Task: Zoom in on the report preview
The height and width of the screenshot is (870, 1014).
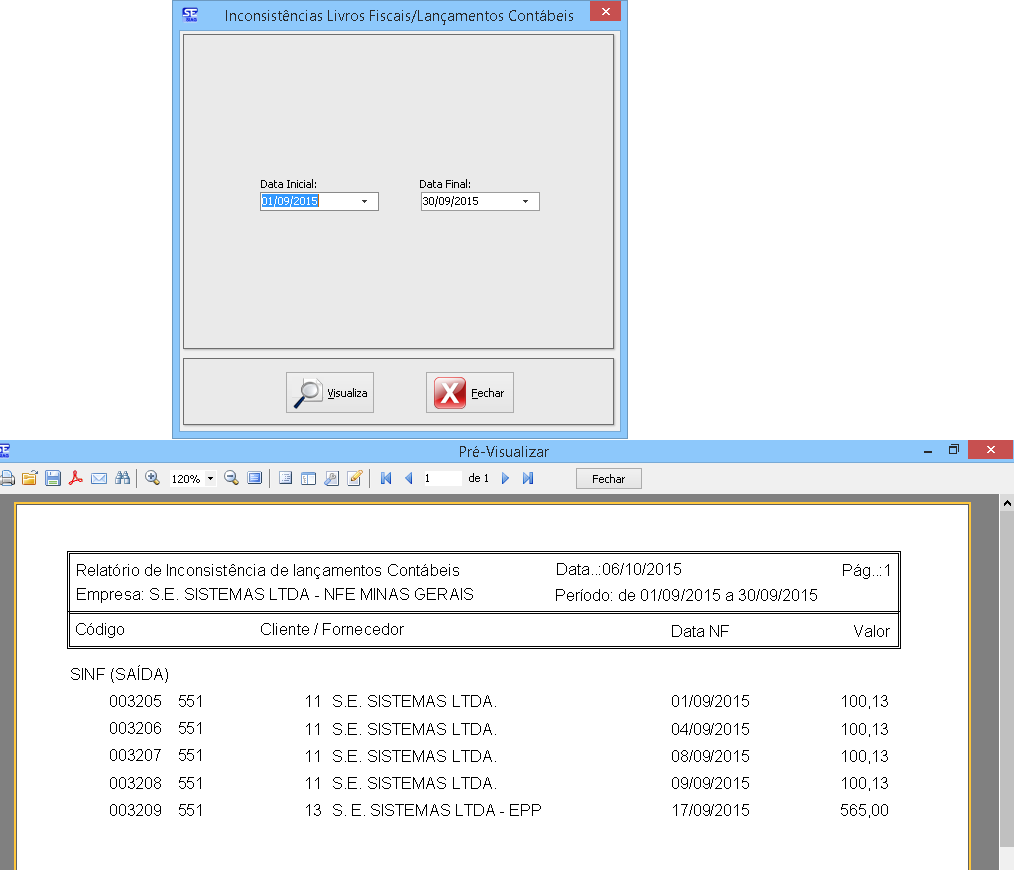Action: [x=153, y=479]
